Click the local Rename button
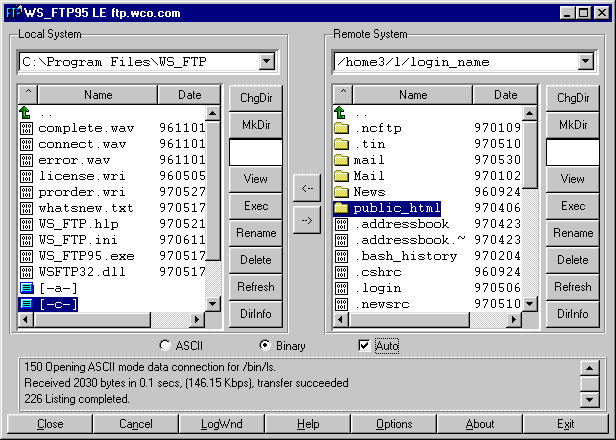The image size is (616, 440). (256, 233)
